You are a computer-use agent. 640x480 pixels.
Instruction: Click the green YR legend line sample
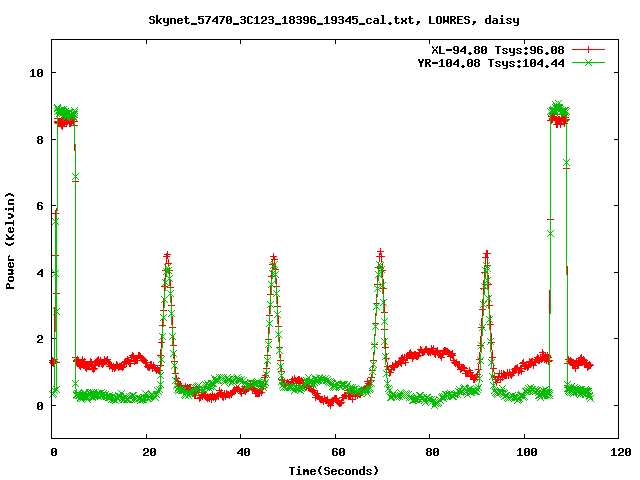click(x=588, y=62)
